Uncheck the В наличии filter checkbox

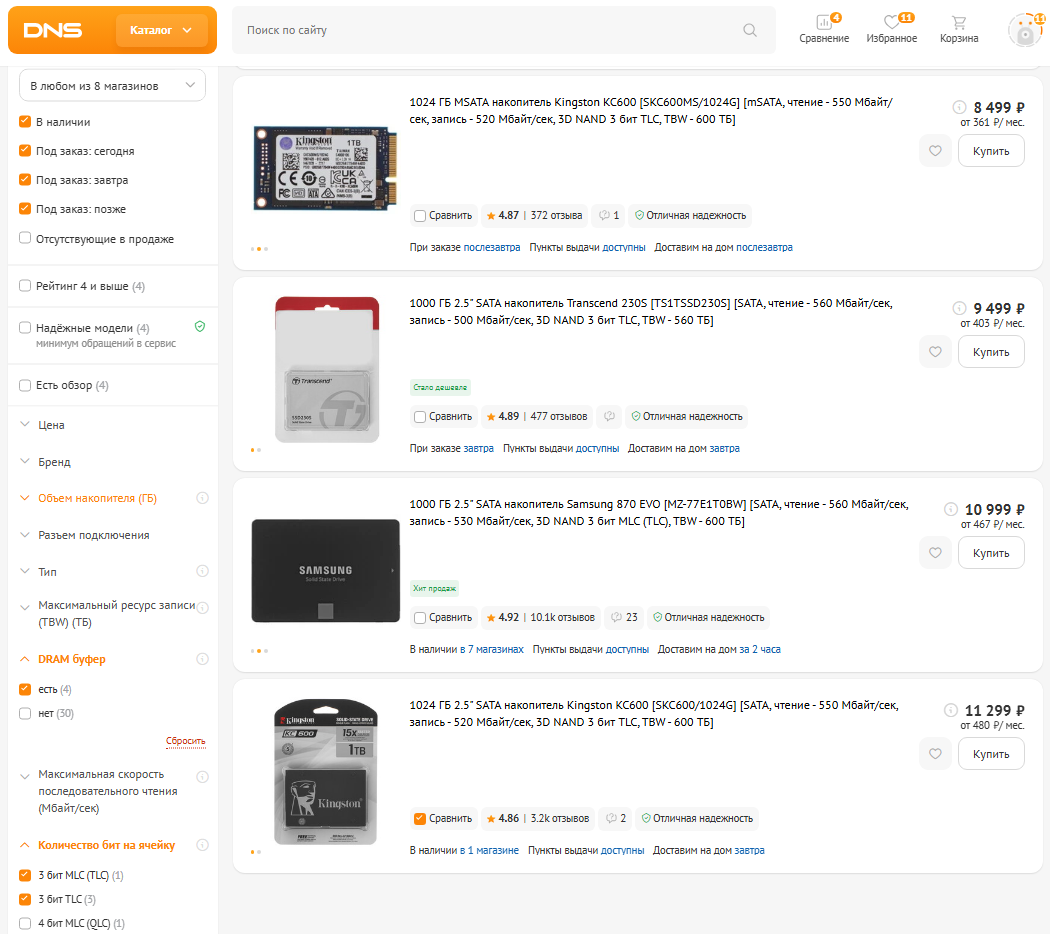(x=25, y=122)
